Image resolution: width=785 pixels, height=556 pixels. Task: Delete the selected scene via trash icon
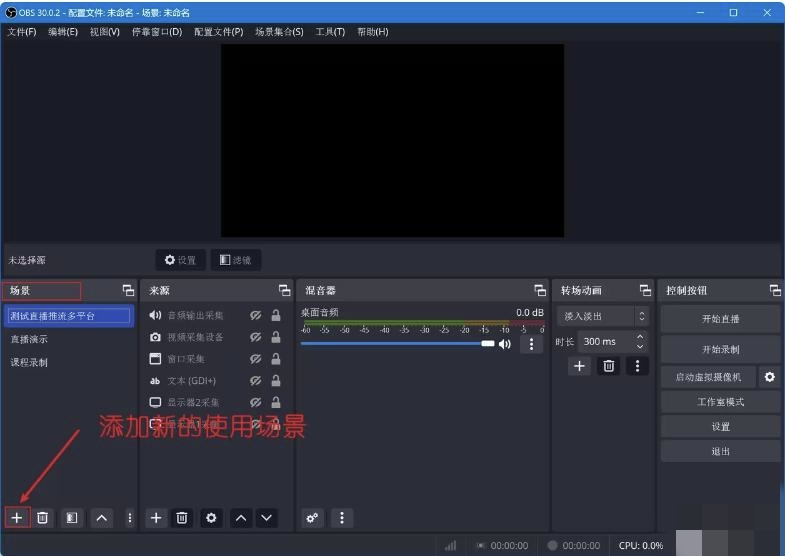point(43,517)
